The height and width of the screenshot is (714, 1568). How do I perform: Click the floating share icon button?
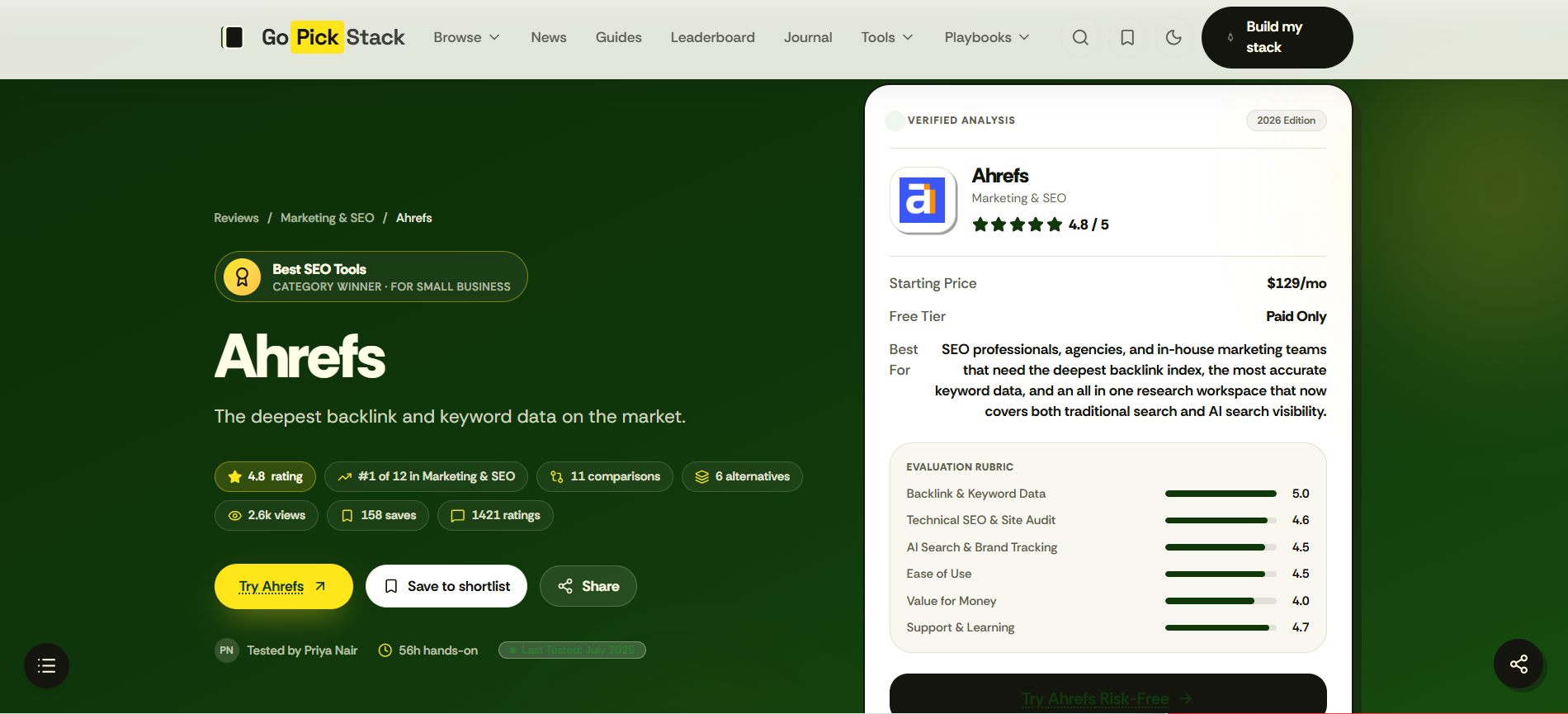[1518, 664]
